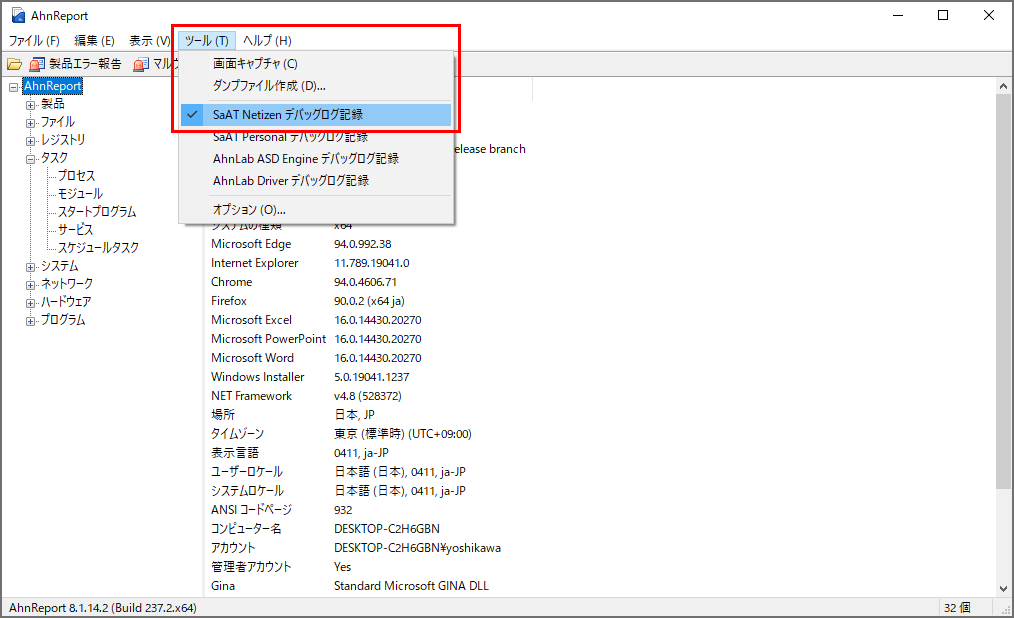Click the vertical scrollbar thumb
Image resolution: width=1014 pixels, height=618 pixels.
point(1003,291)
